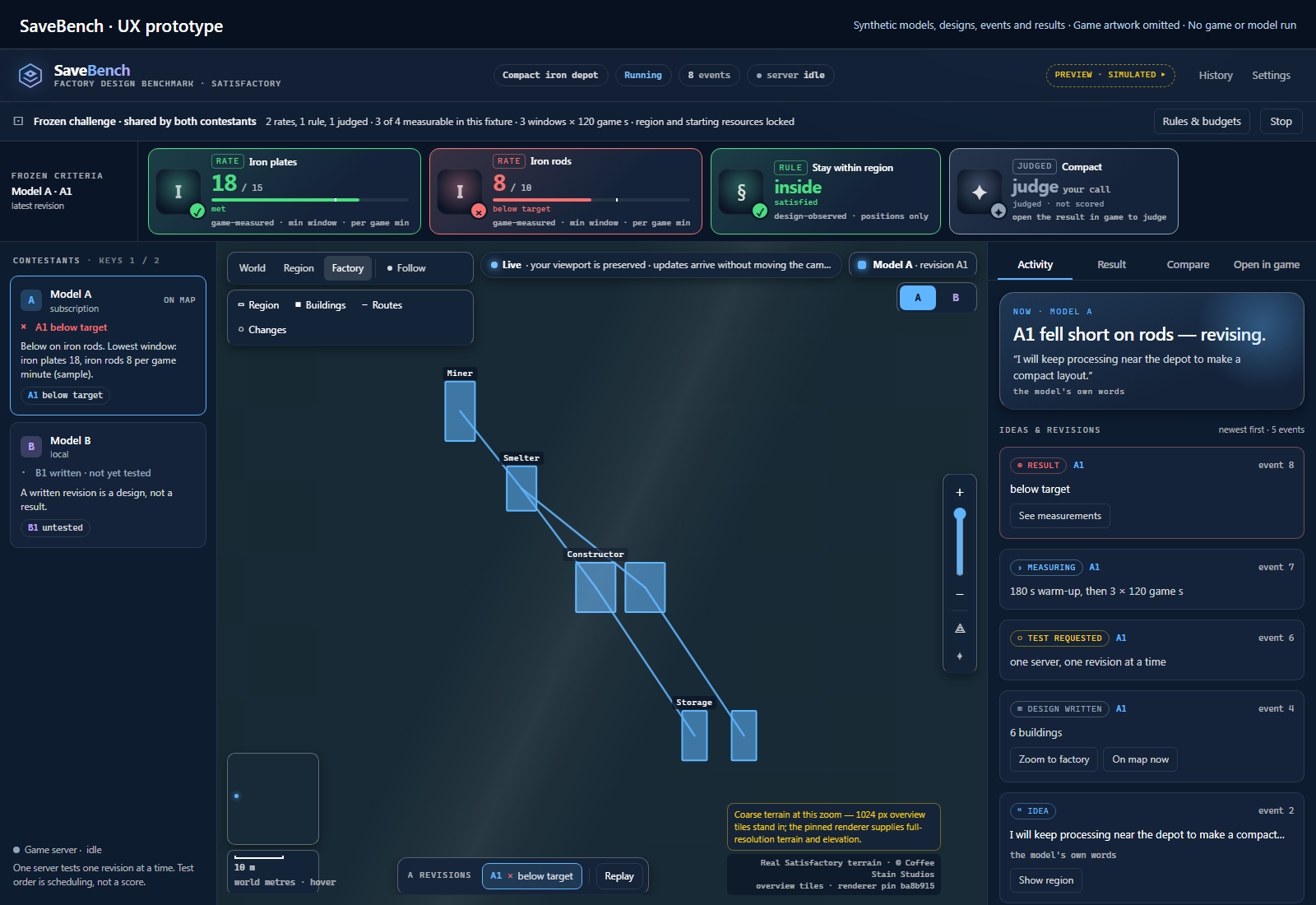This screenshot has height=905, width=1316.
Task: Click the Zoom to factory button
Action: tap(1054, 759)
